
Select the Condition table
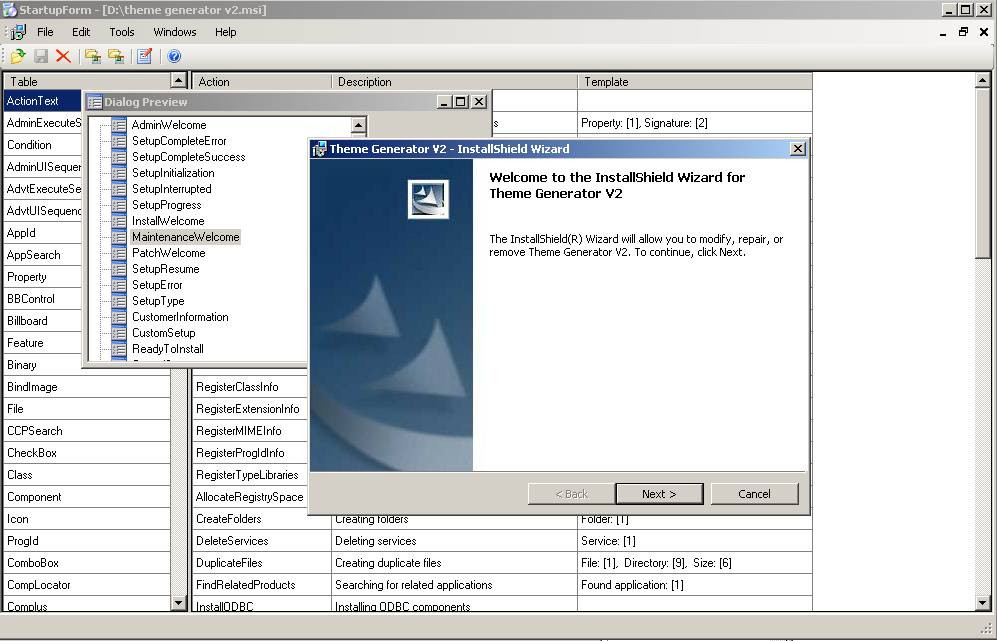click(43, 145)
